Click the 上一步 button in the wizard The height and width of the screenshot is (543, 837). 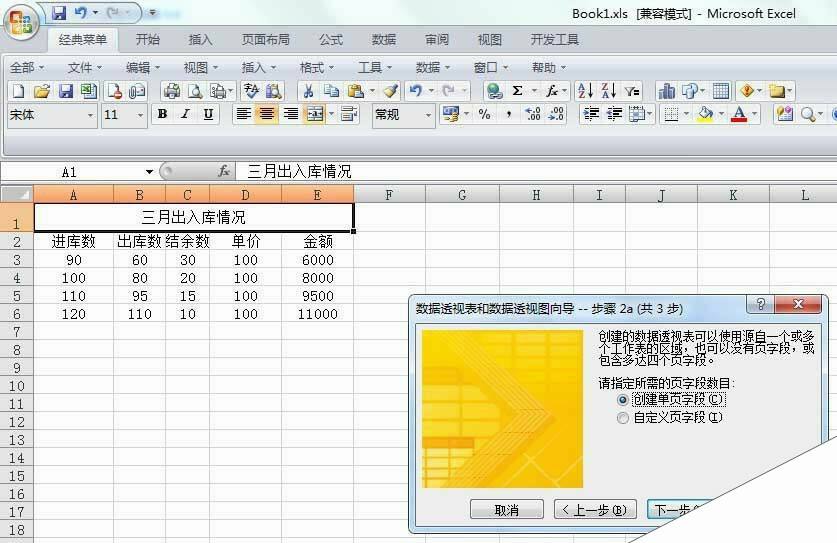pyautogui.click(x=595, y=510)
